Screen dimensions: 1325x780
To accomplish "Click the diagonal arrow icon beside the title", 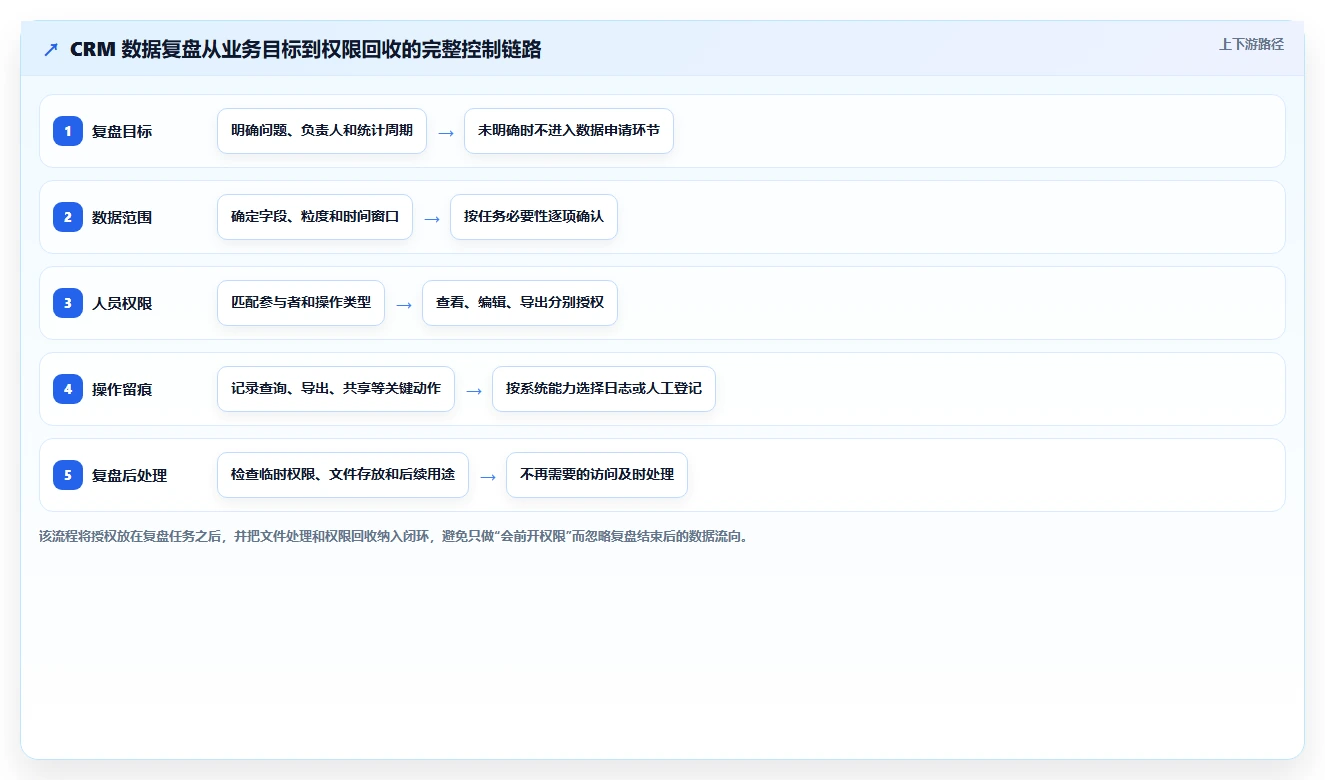I will click(51, 50).
